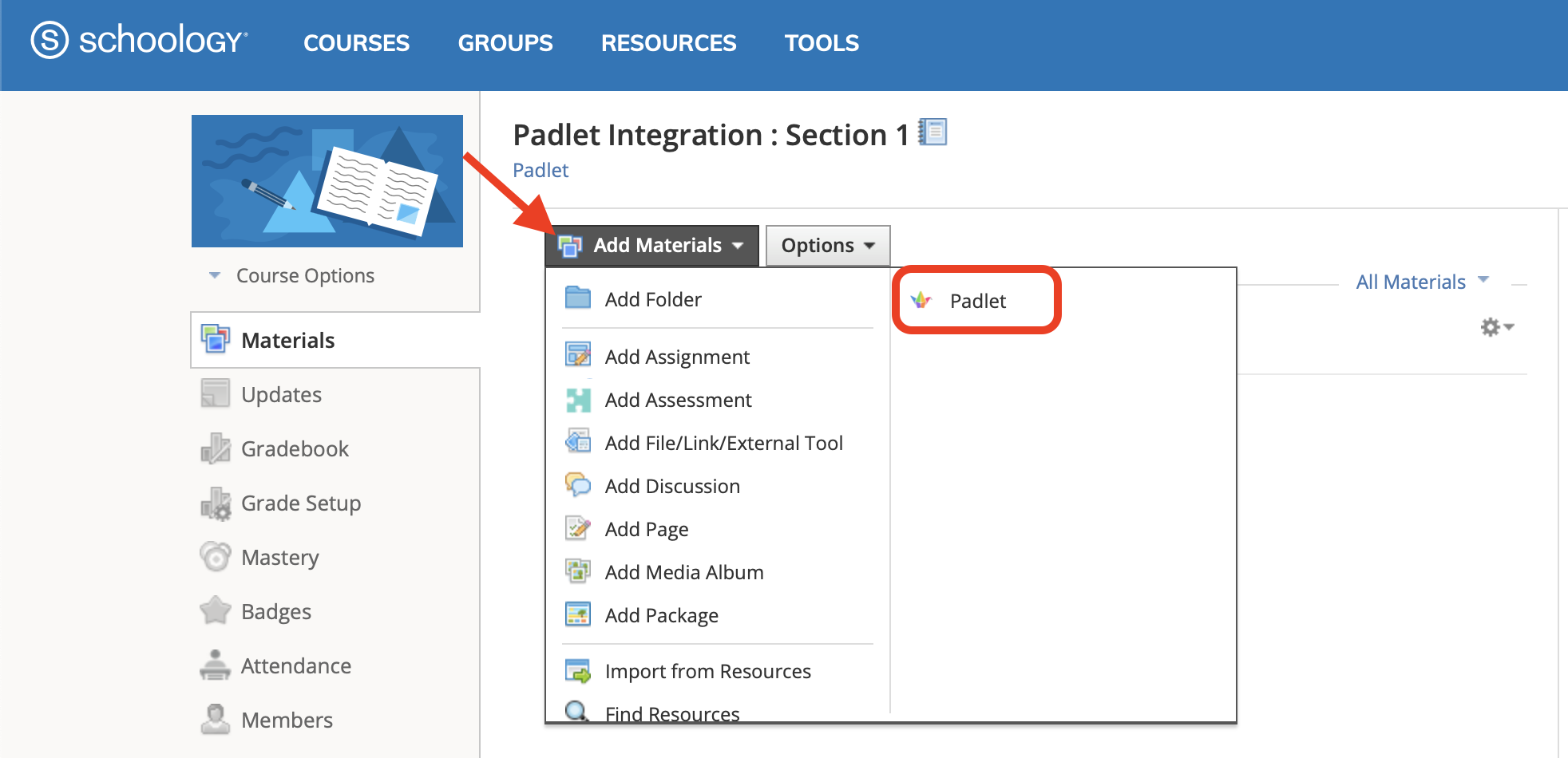Open the Attendance text link
1568x758 pixels.
296,666
